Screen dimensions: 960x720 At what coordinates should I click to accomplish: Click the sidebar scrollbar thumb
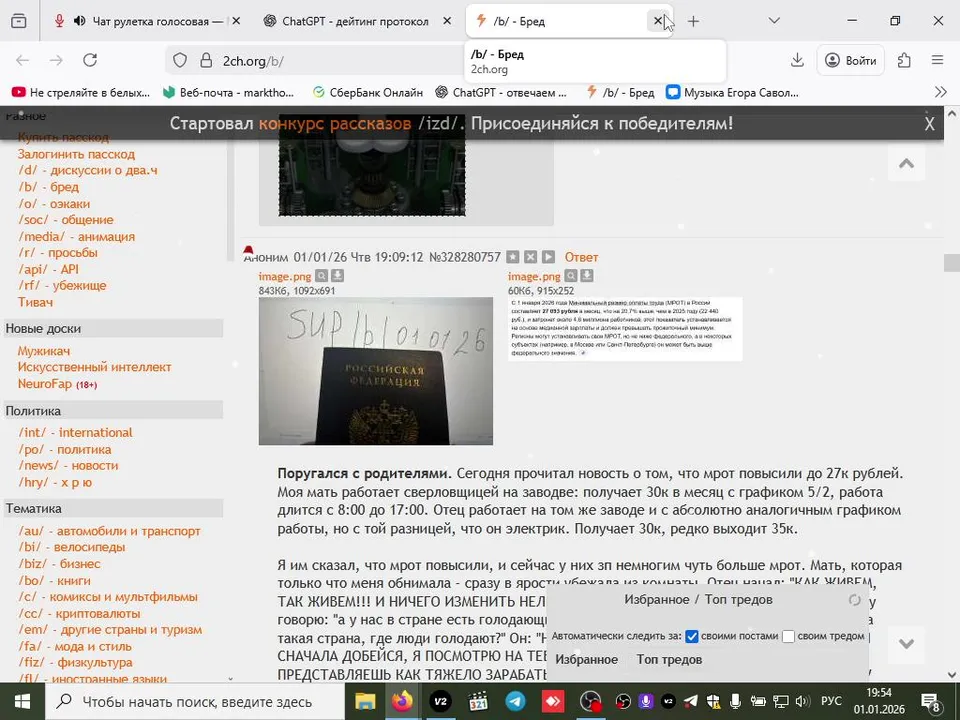(230, 184)
